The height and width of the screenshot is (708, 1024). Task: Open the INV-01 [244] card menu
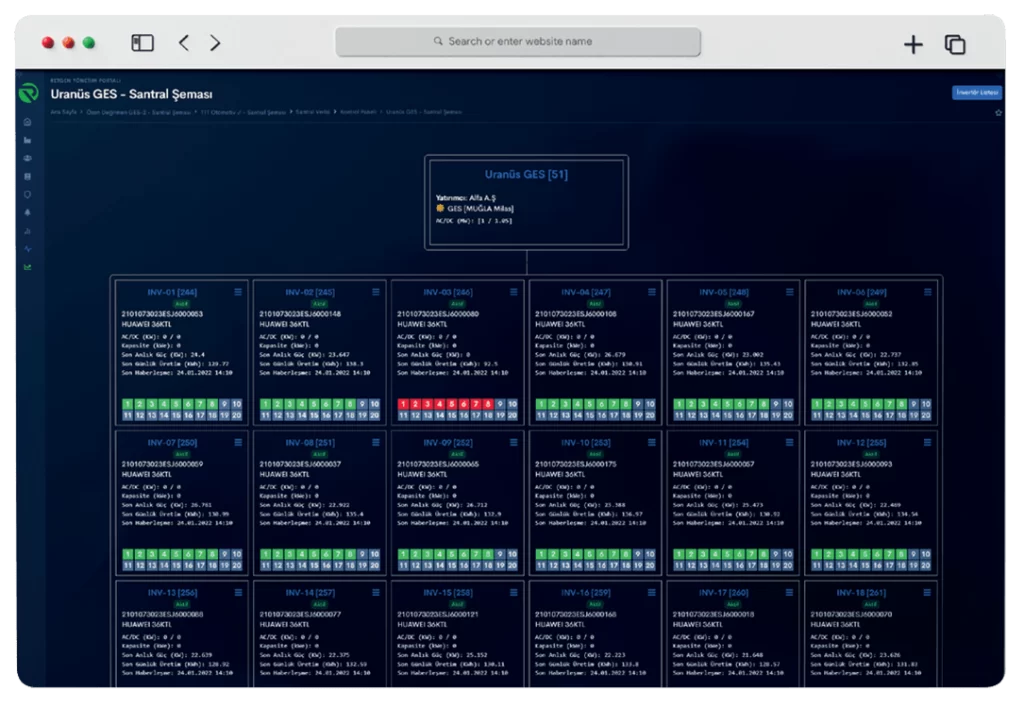pos(238,292)
